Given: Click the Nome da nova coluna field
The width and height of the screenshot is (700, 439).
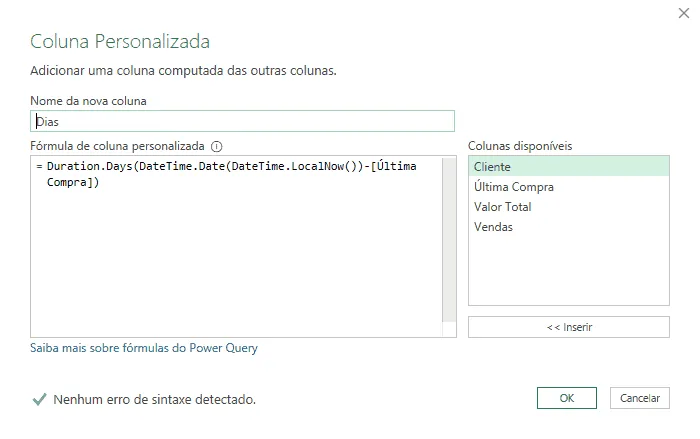Looking at the screenshot, I should (242, 121).
